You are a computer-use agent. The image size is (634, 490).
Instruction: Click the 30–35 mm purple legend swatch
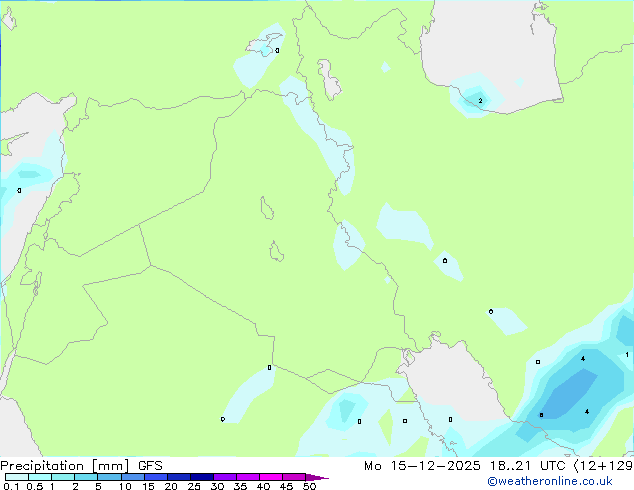(x=225, y=477)
